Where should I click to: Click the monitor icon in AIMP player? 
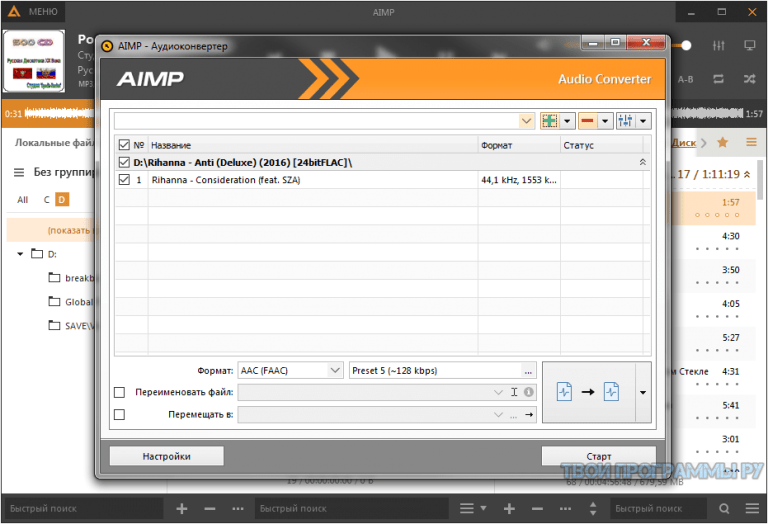pyautogui.click(x=749, y=46)
